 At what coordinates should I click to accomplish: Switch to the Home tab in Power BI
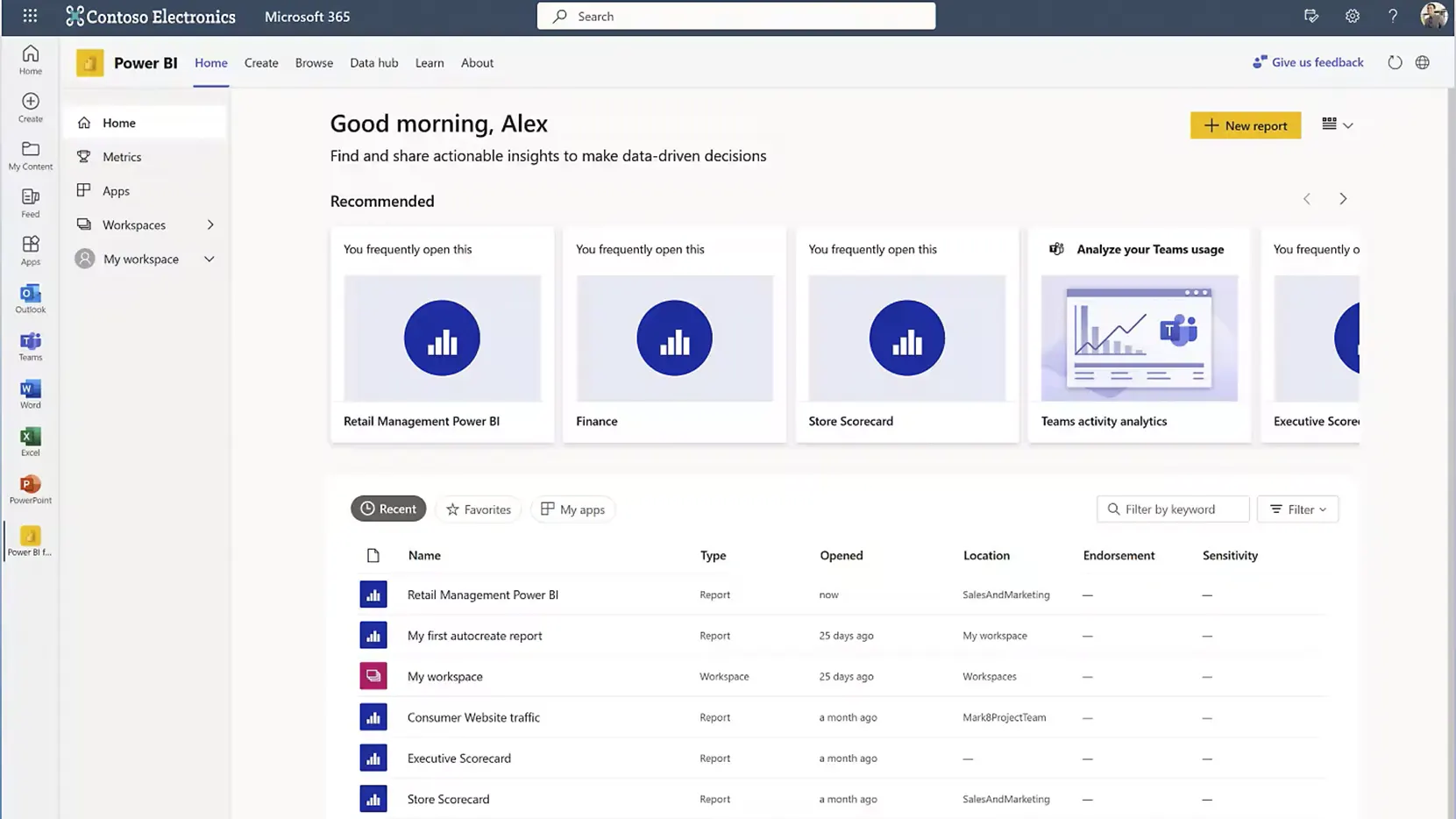pos(211,62)
